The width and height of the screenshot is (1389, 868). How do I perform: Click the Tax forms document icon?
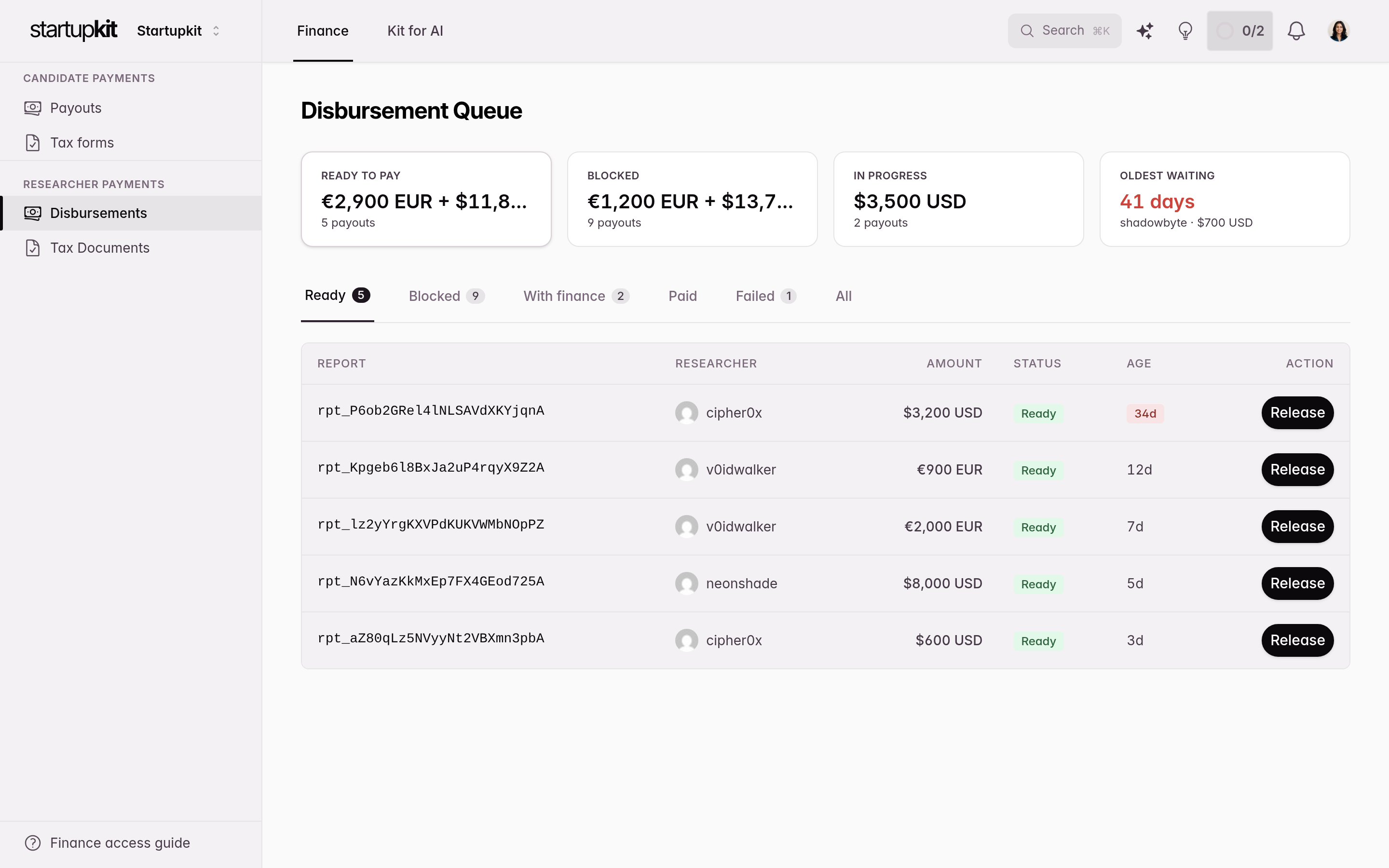[33, 142]
